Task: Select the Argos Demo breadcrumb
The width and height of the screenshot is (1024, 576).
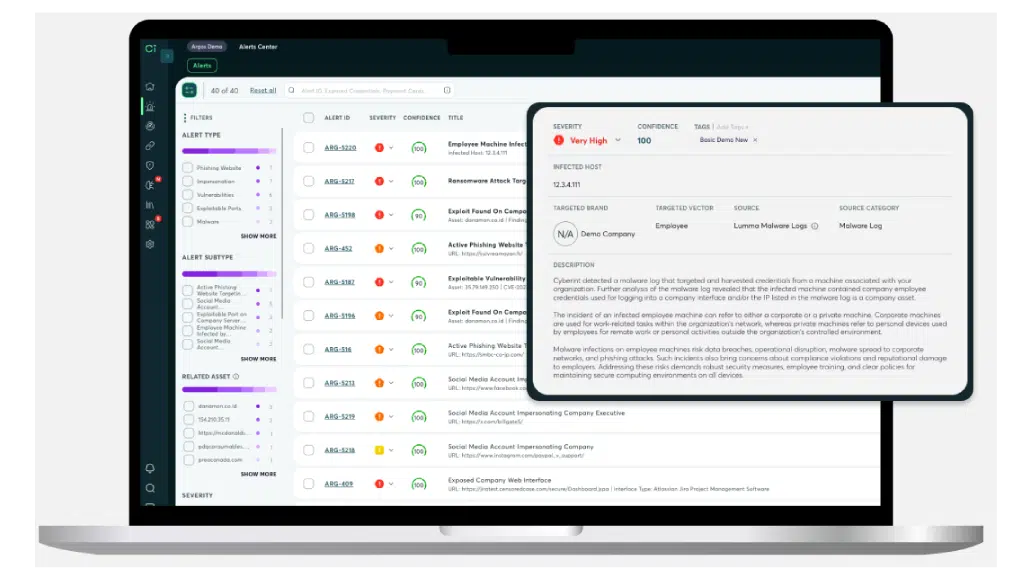Action: pos(206,47)
